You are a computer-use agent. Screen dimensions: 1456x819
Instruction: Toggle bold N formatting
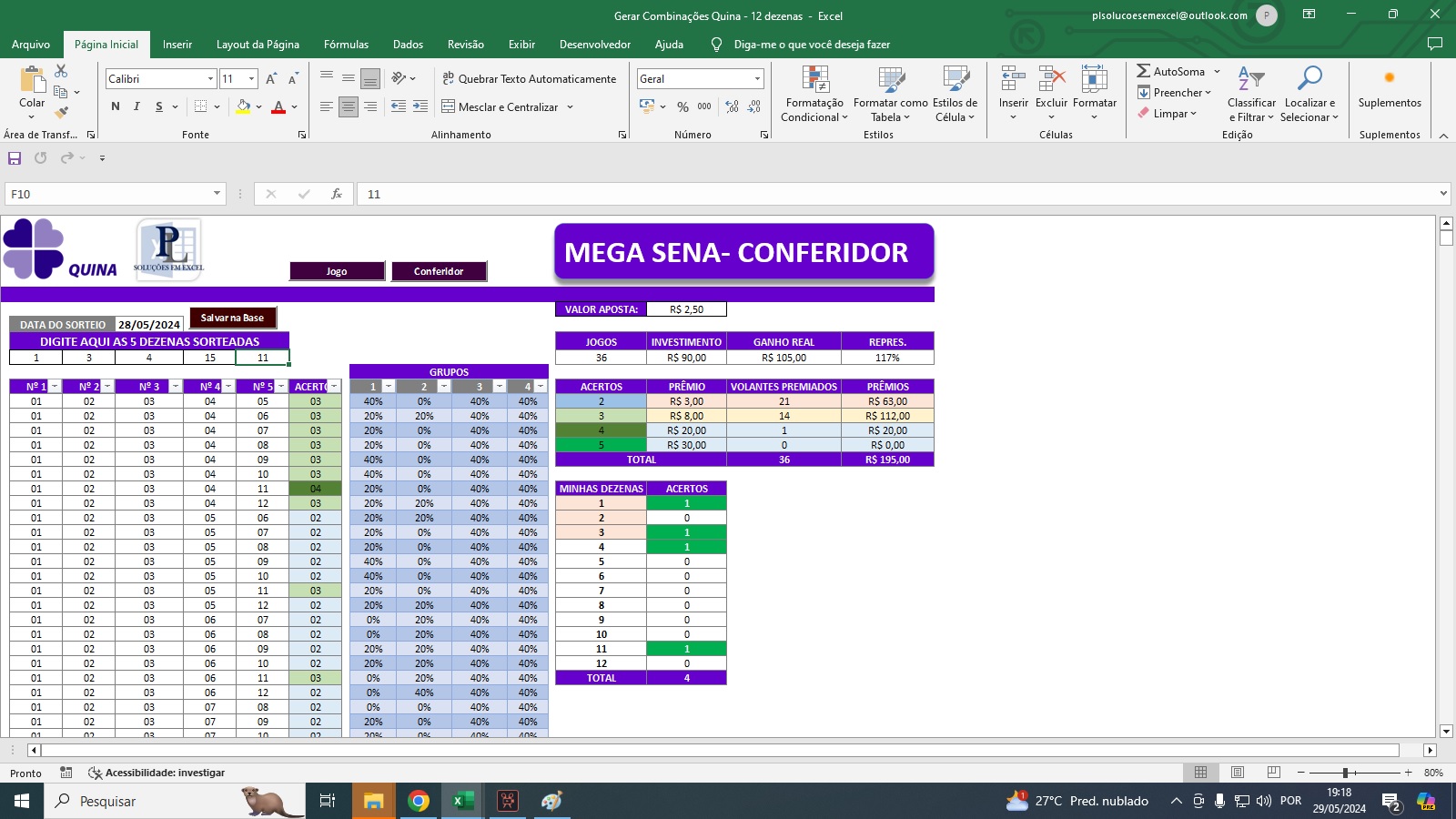[x=116, y=106]
